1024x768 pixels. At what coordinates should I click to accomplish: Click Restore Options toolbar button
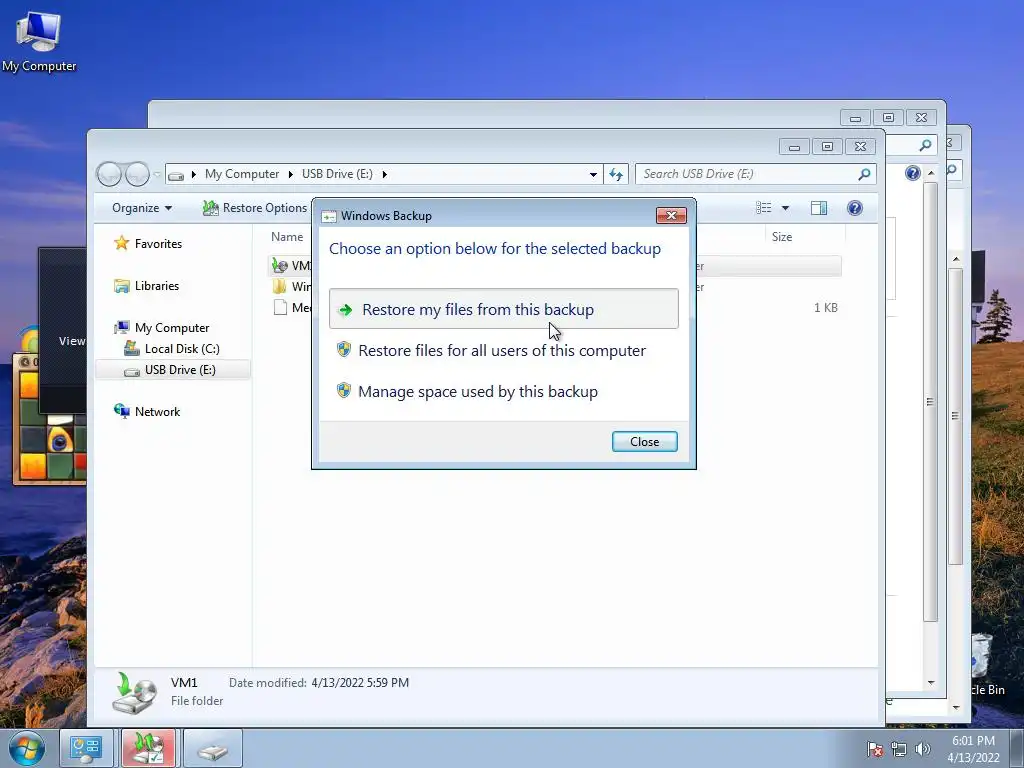coord(255,208)
